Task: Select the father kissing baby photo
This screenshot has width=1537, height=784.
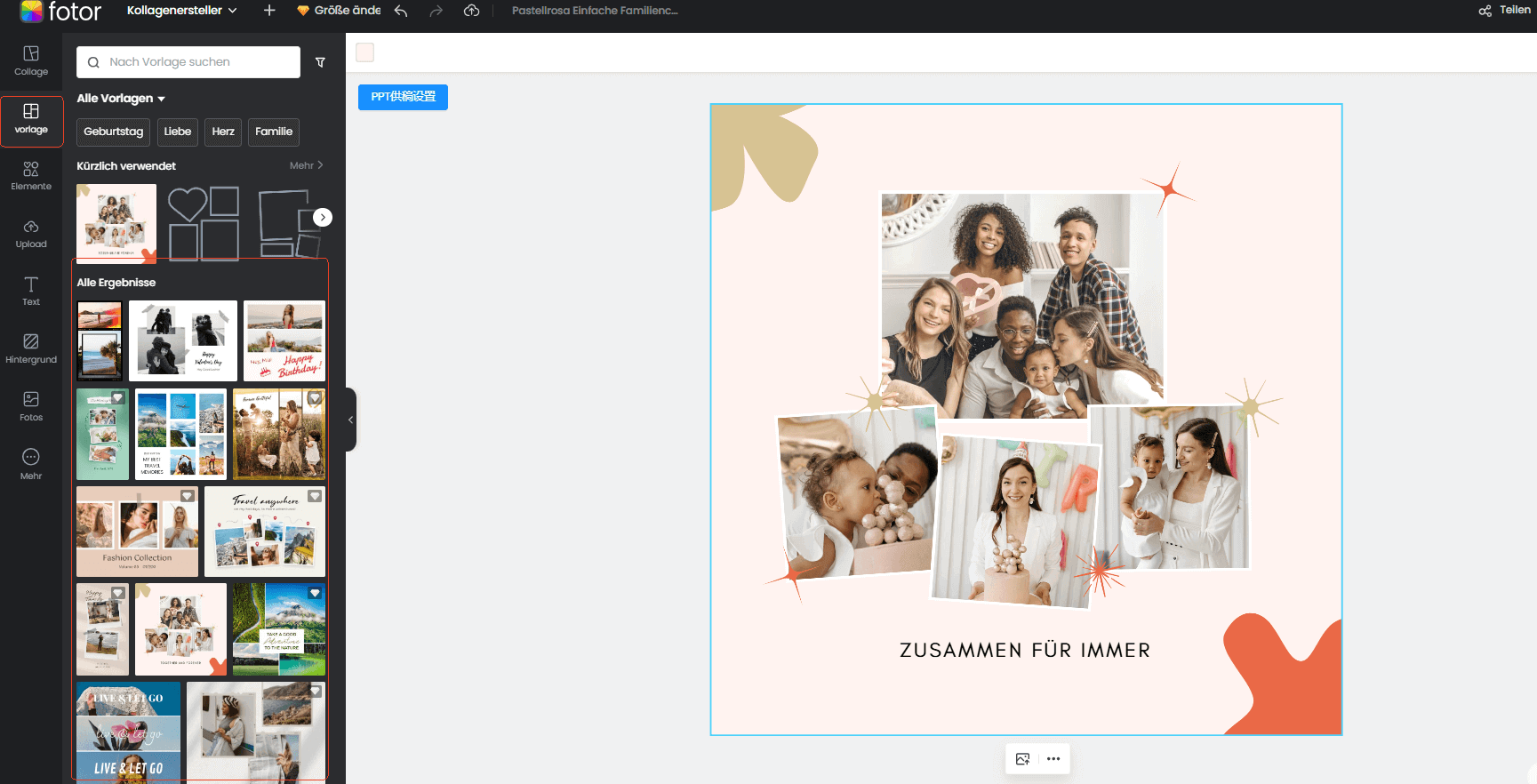Action: (859, 494)
